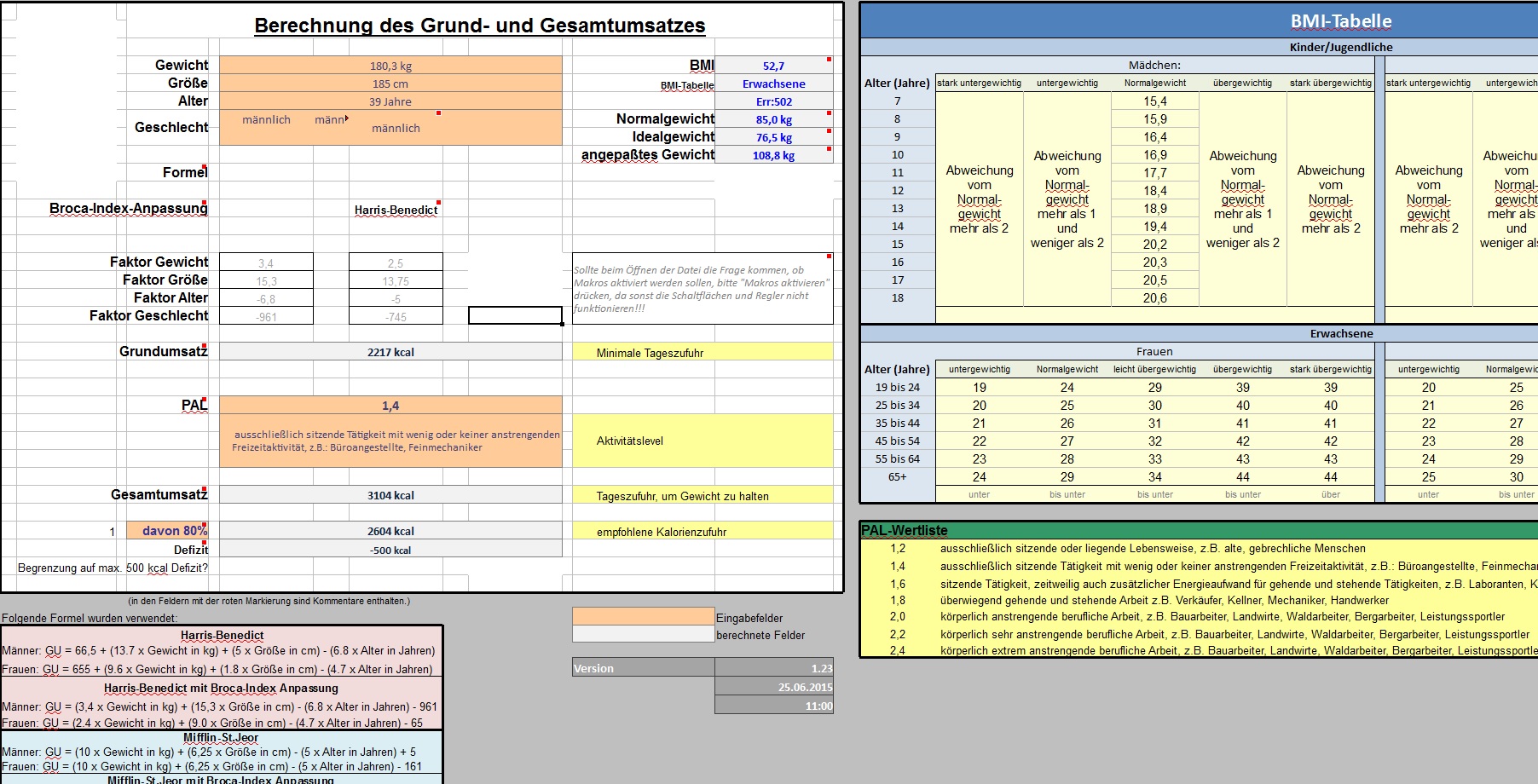Viewport: 1538px width, 784px height.
Task: Select the Gewicht input cell showing 180,3 kg
Action: tap(390, 66)
